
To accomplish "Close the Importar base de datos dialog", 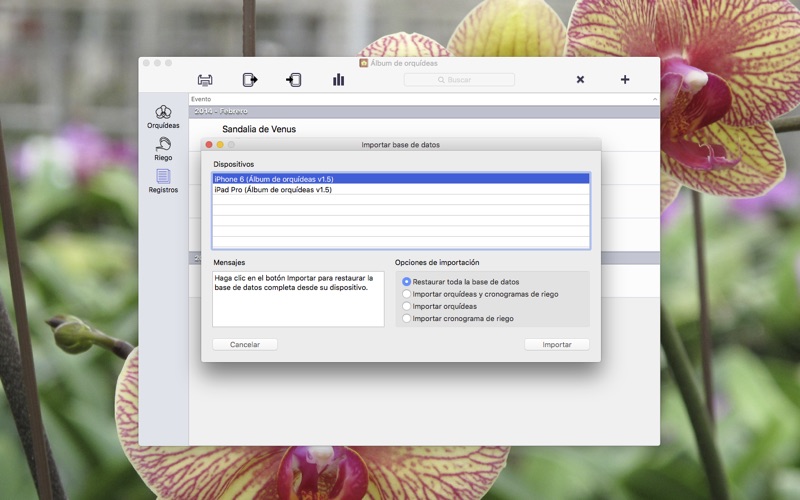I will (209, 145).
